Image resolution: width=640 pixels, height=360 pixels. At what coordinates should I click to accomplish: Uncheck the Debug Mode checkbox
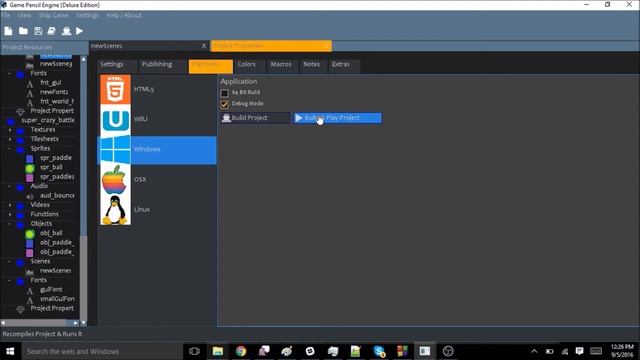(224, 104)
